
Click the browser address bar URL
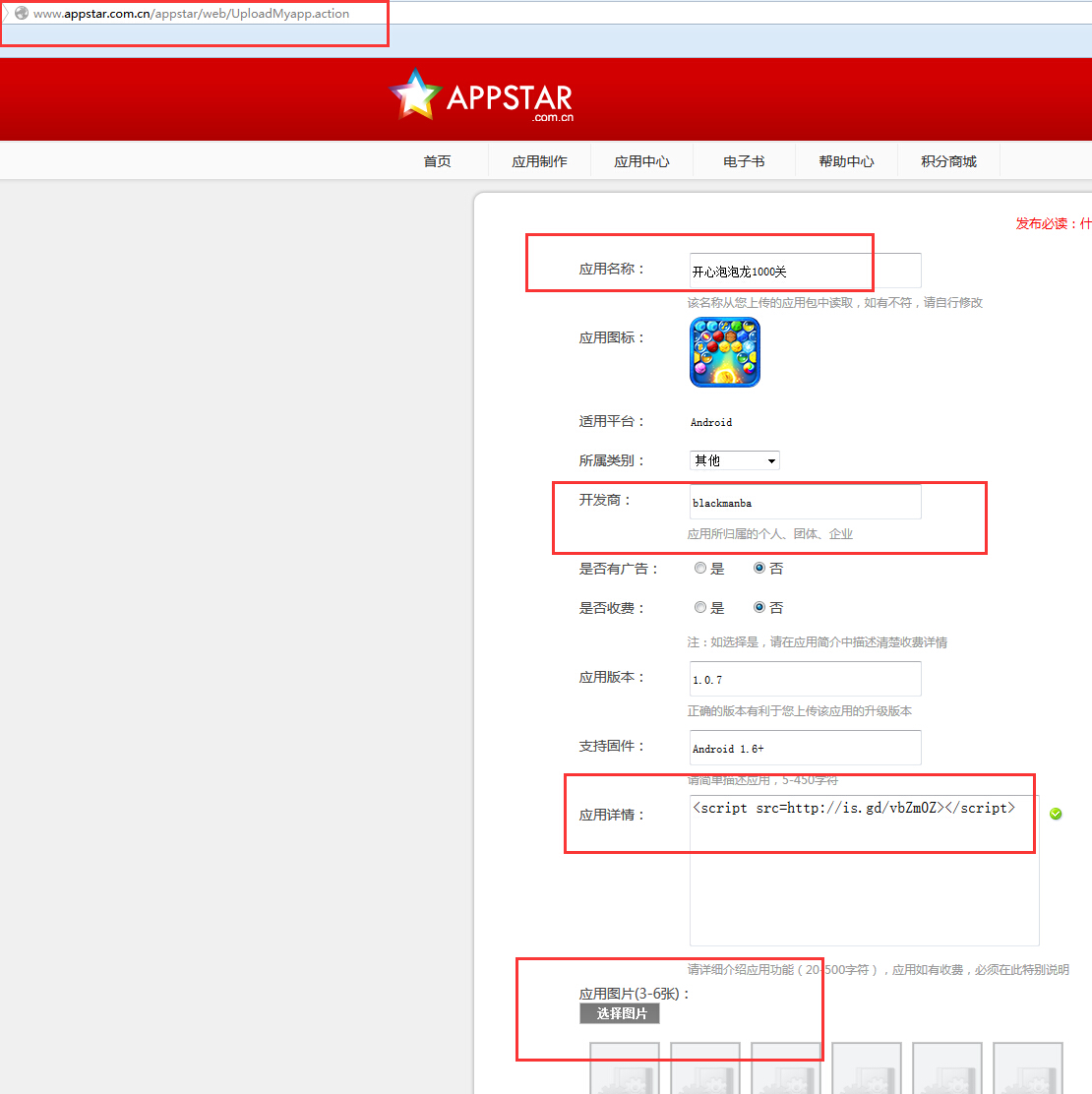(191, 13)
